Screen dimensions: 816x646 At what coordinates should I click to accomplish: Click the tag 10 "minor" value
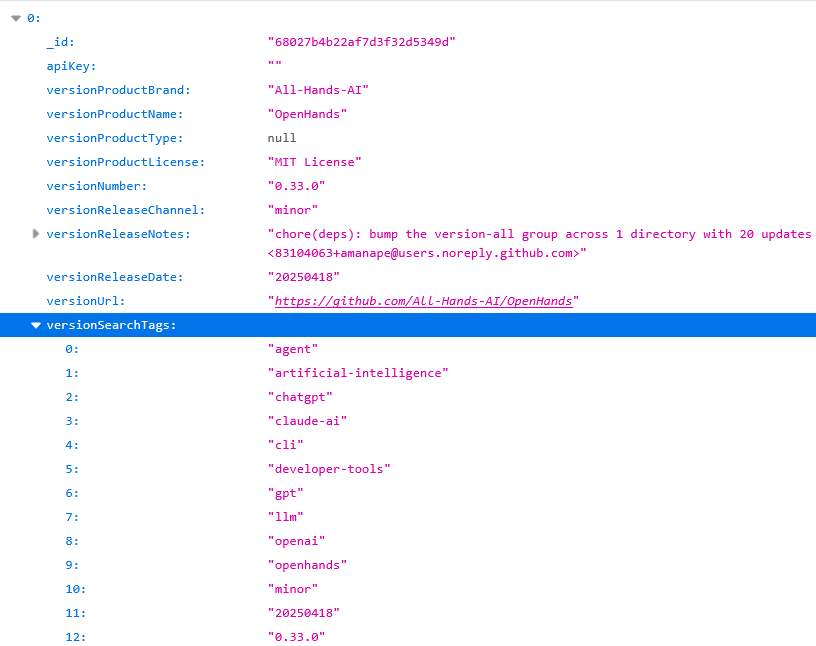coord(292,589)
